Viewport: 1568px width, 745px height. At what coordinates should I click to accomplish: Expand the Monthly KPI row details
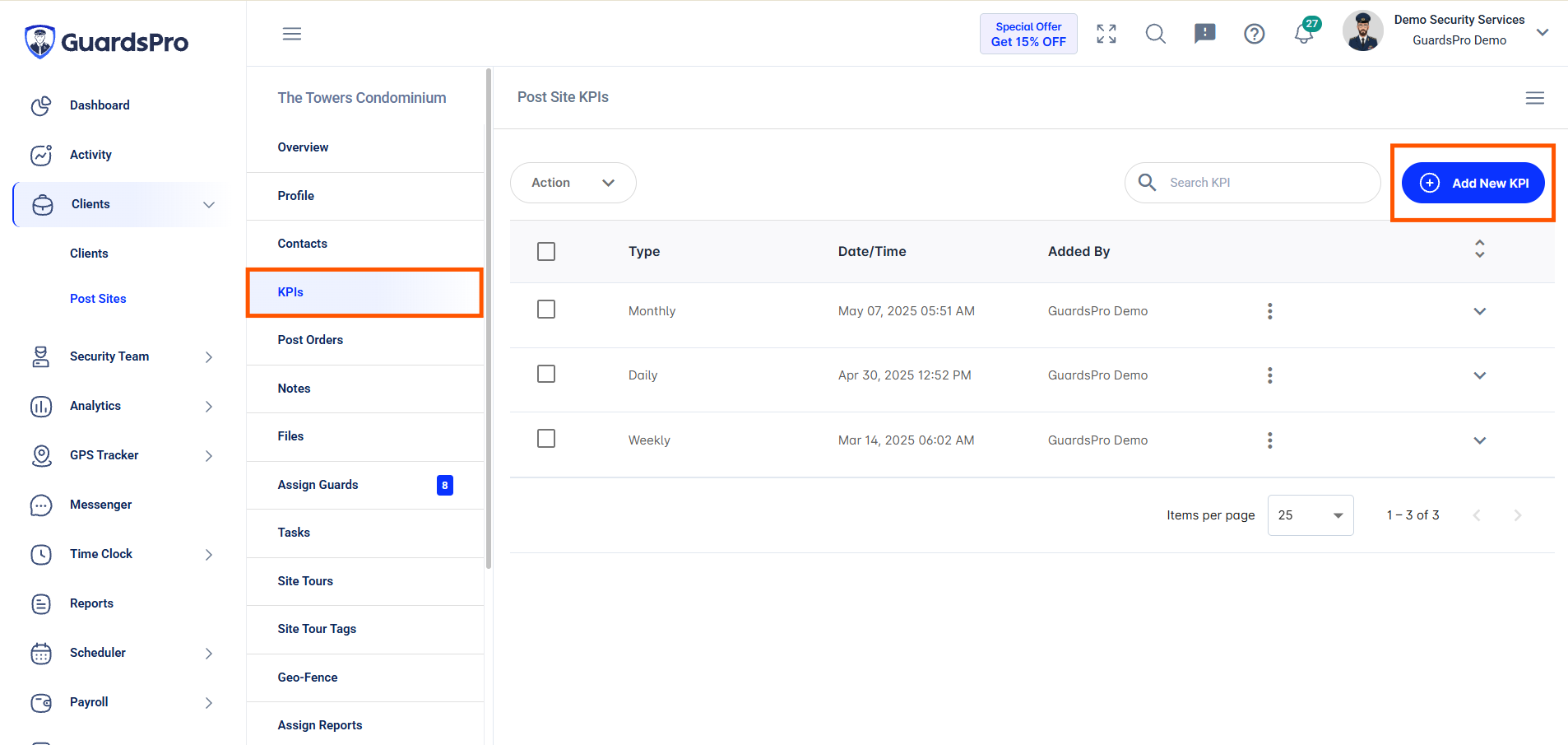[x=1480, y=311]
